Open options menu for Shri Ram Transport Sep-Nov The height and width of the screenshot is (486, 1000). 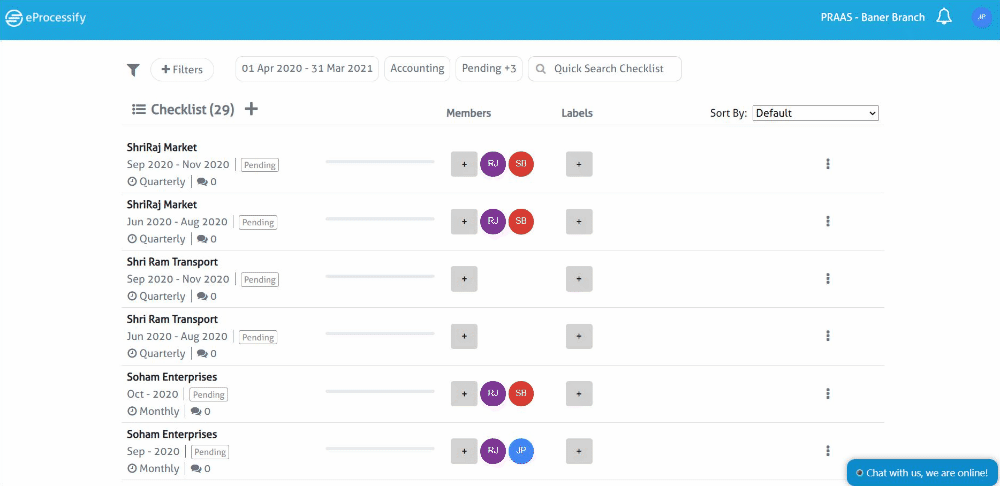click(x=828, y=279)
